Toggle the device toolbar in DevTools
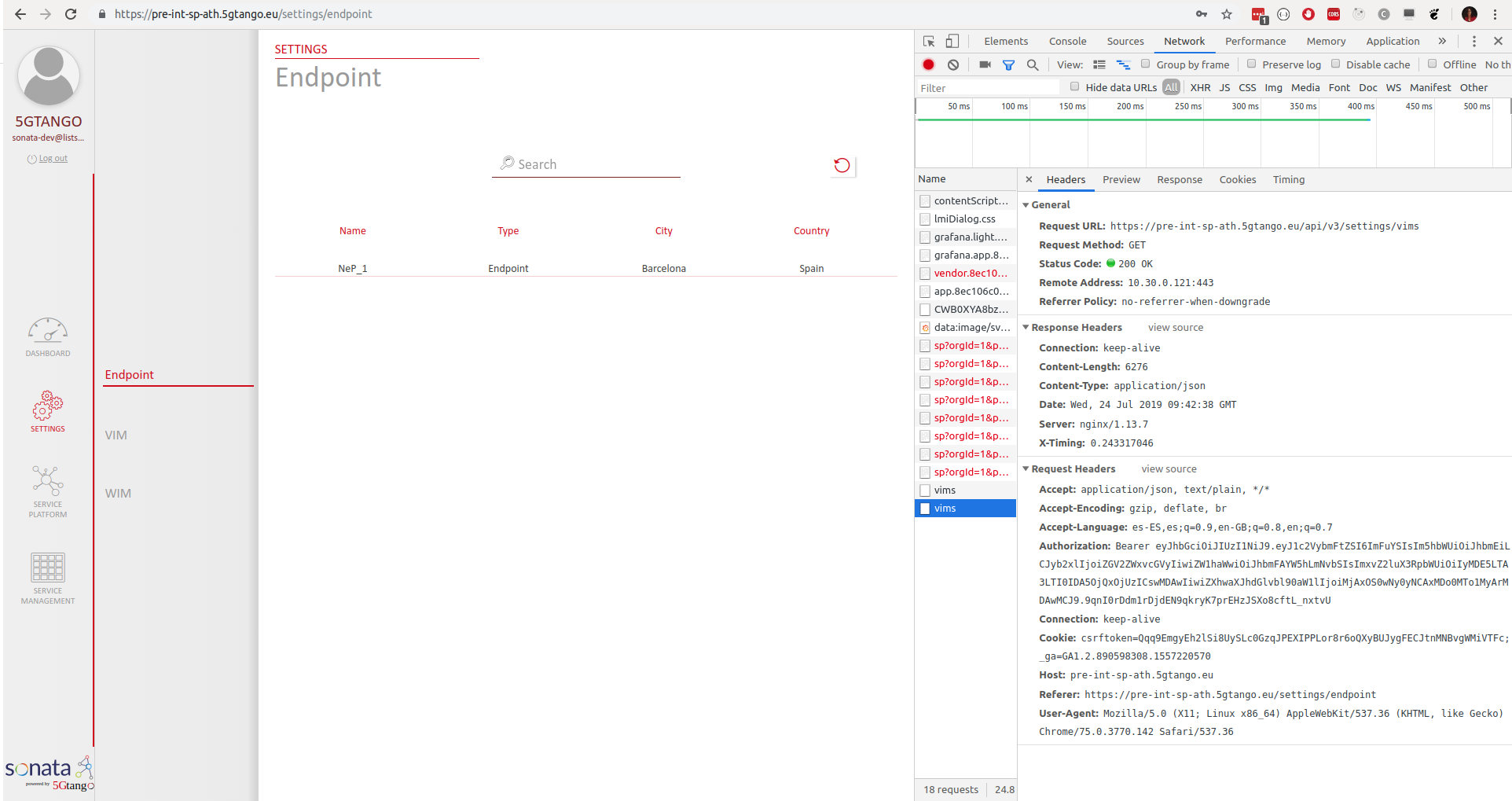This screenshot has height=801, width=1512. 952,40
